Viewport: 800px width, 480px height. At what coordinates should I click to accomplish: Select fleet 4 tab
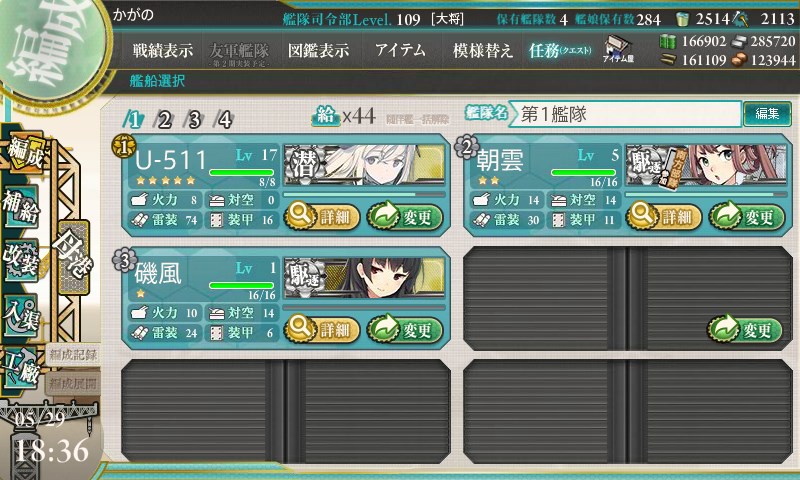click(x=224, y=120)
